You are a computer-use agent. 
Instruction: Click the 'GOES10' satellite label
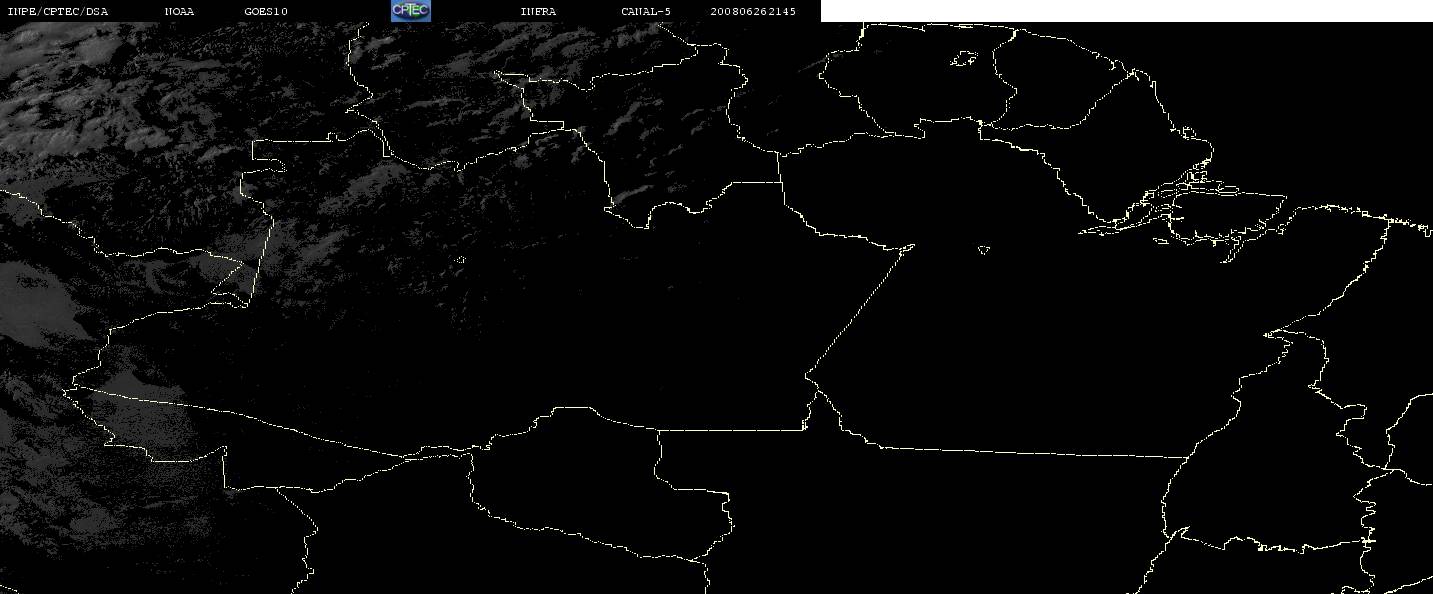(266, 11)
